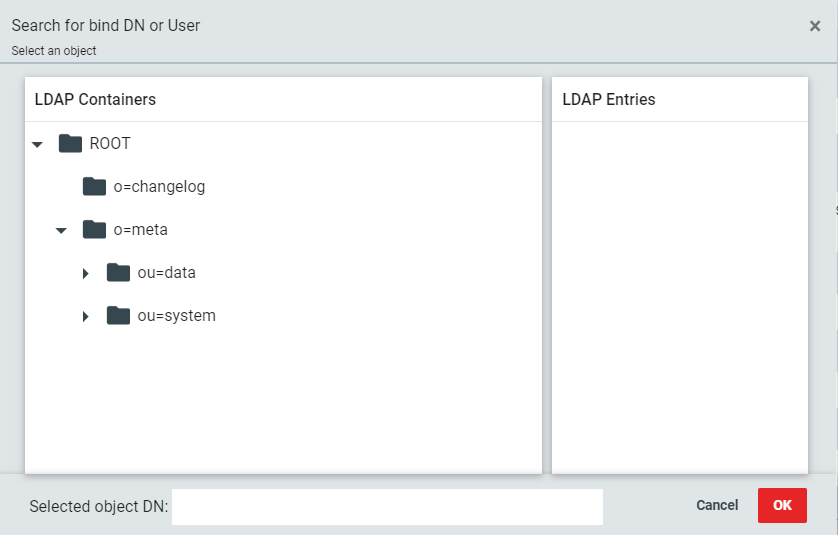Click the ROOT folder icon
The width and height of the screenshot is (838, 535).
click(x=70, y=144)
